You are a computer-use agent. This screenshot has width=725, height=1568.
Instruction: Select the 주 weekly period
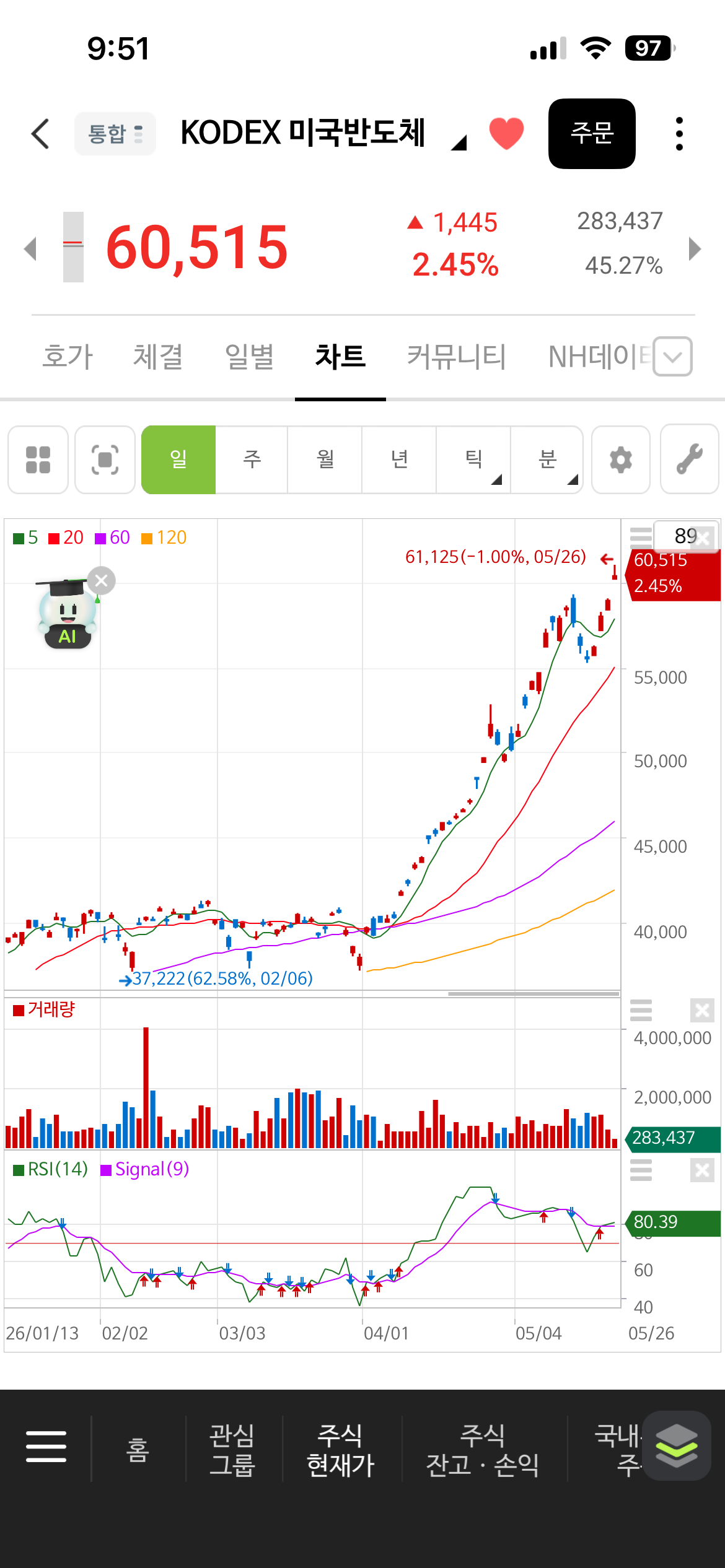click(x=252, y=460)
